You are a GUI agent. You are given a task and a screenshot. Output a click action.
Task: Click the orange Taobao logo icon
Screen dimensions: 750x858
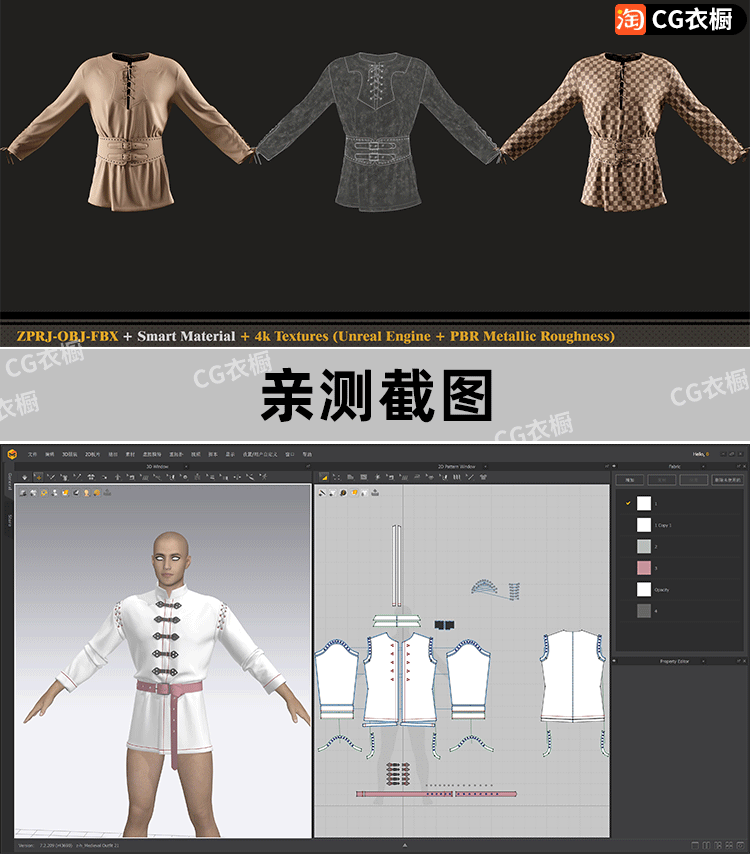click(630, 19)
